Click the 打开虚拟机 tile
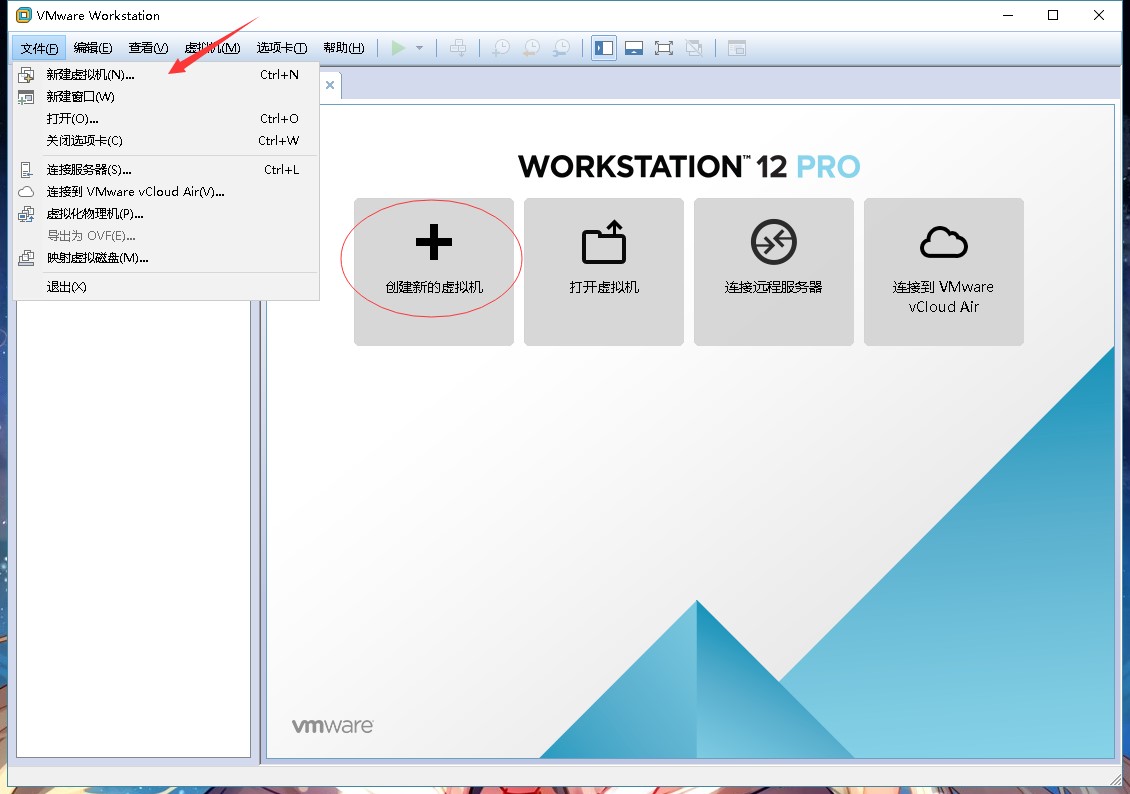The image size is (1130, 794). point(604,272)
